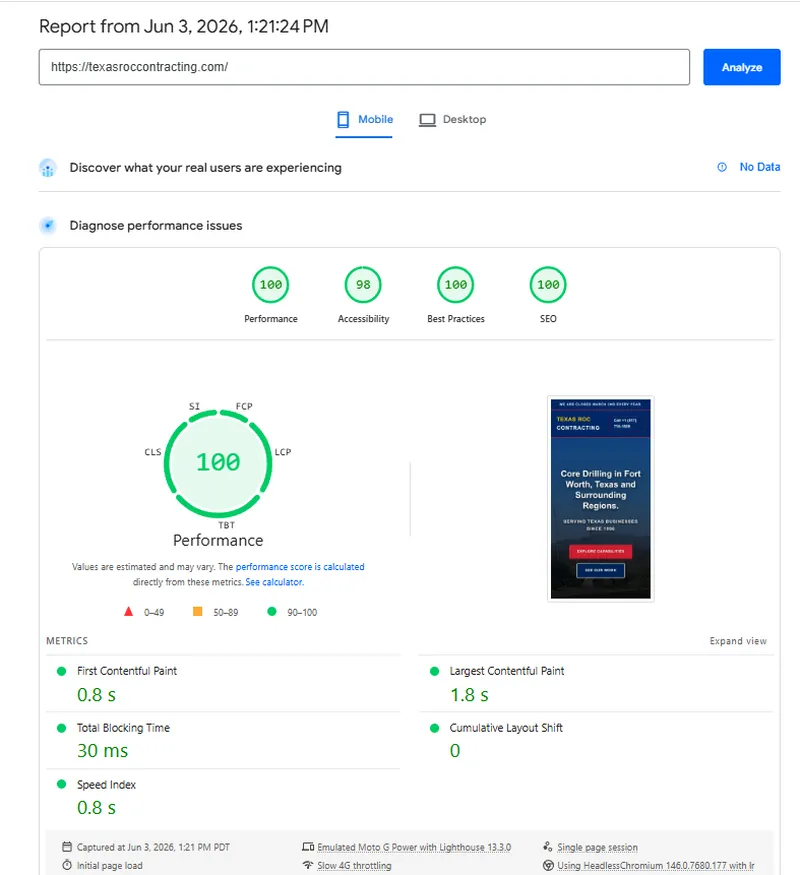Screen dimensions: 800x875
Task: Click wifi icon beside Slow 4G throttling
Action: [x=308, y=865]
